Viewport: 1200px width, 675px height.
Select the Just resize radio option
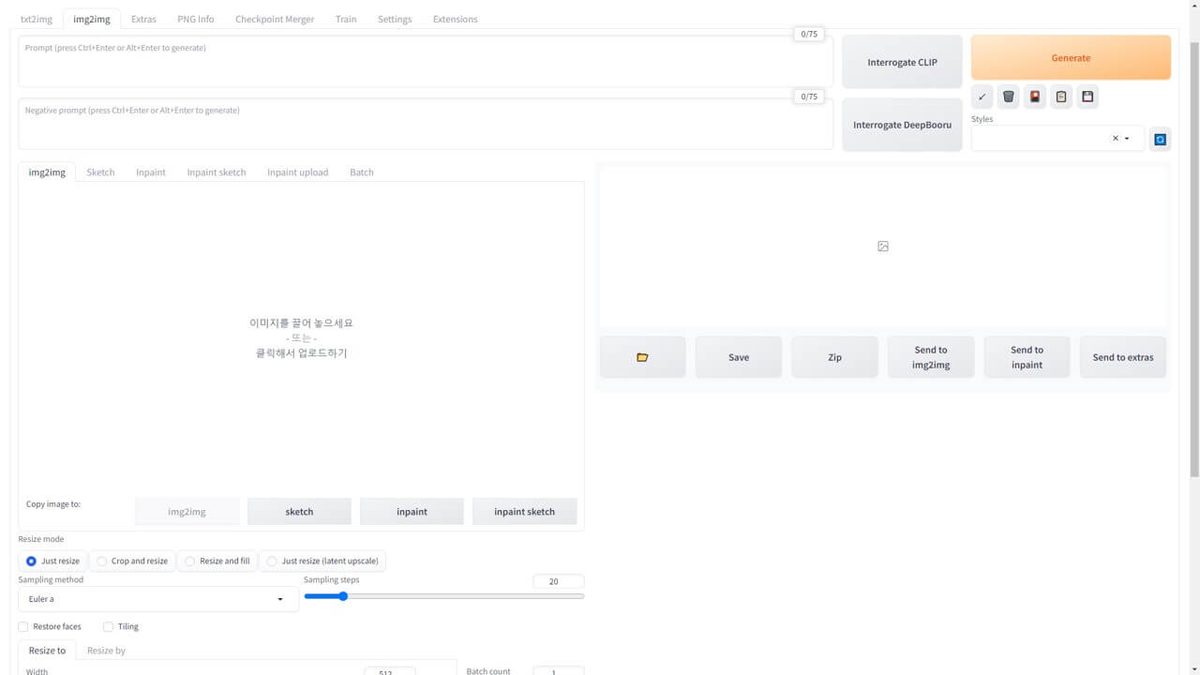[54, 561]
